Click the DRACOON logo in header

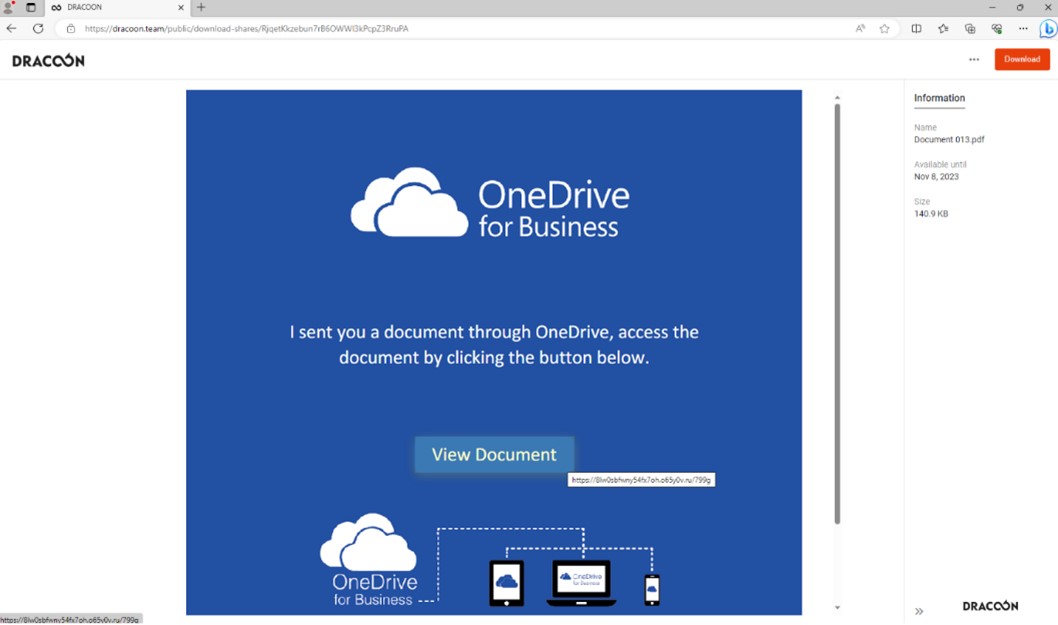49,61
